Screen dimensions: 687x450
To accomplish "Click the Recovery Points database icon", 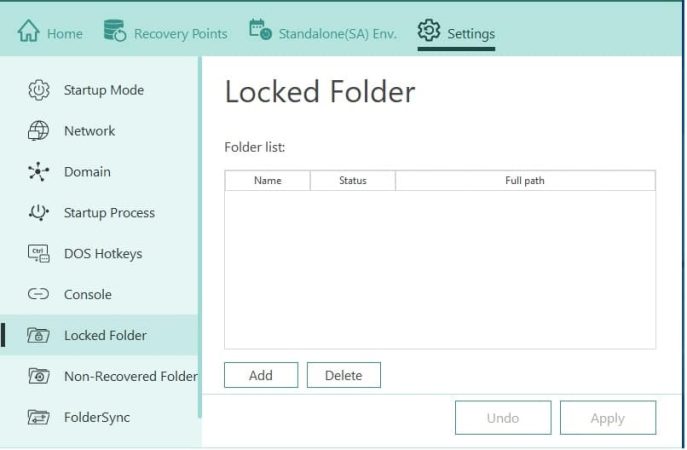I will 115,32.
